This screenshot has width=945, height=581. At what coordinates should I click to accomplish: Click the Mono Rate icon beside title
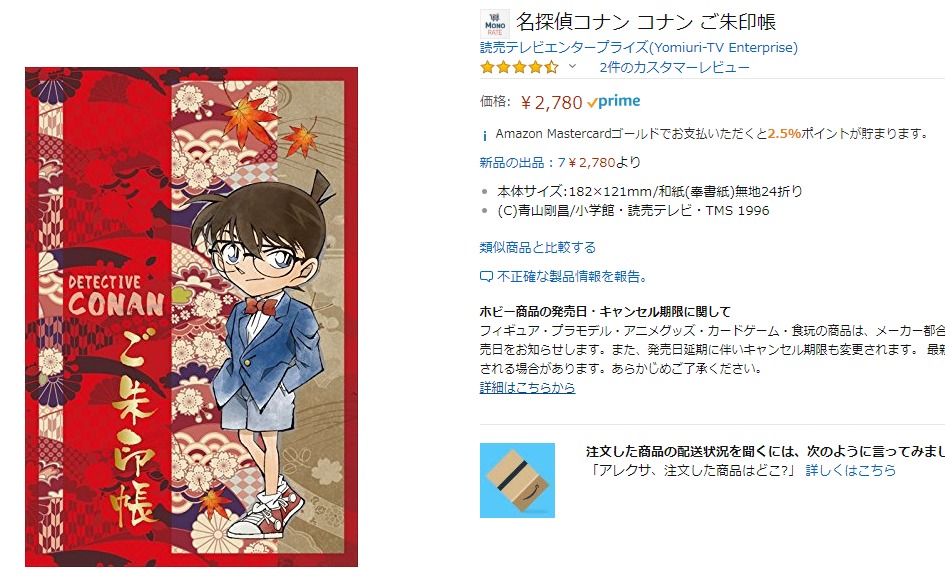click(x=495, y=24)
